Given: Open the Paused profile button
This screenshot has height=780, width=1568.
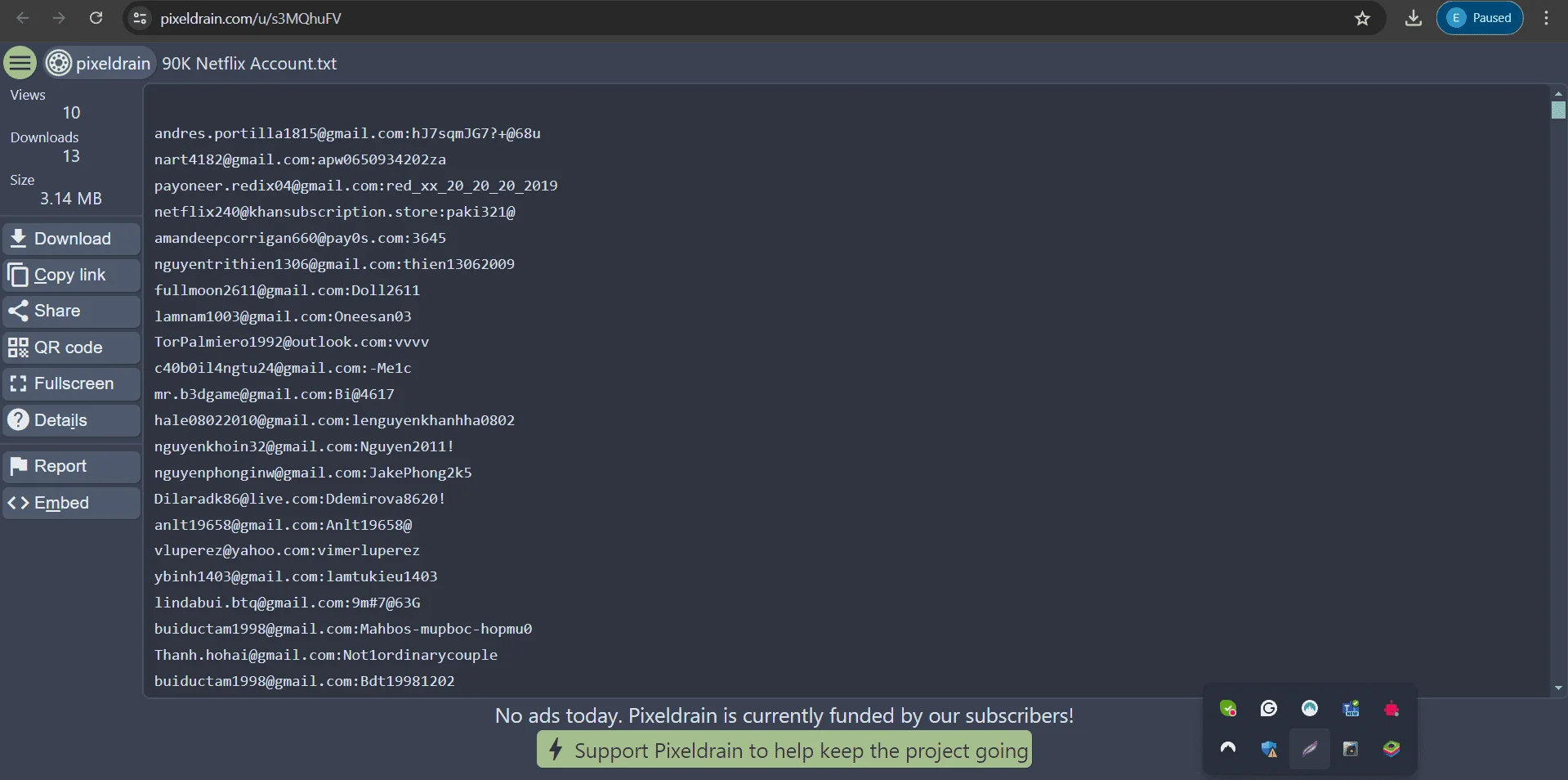Looking at the screenshot, I should pyautogui.click(x=1480, y=18).
